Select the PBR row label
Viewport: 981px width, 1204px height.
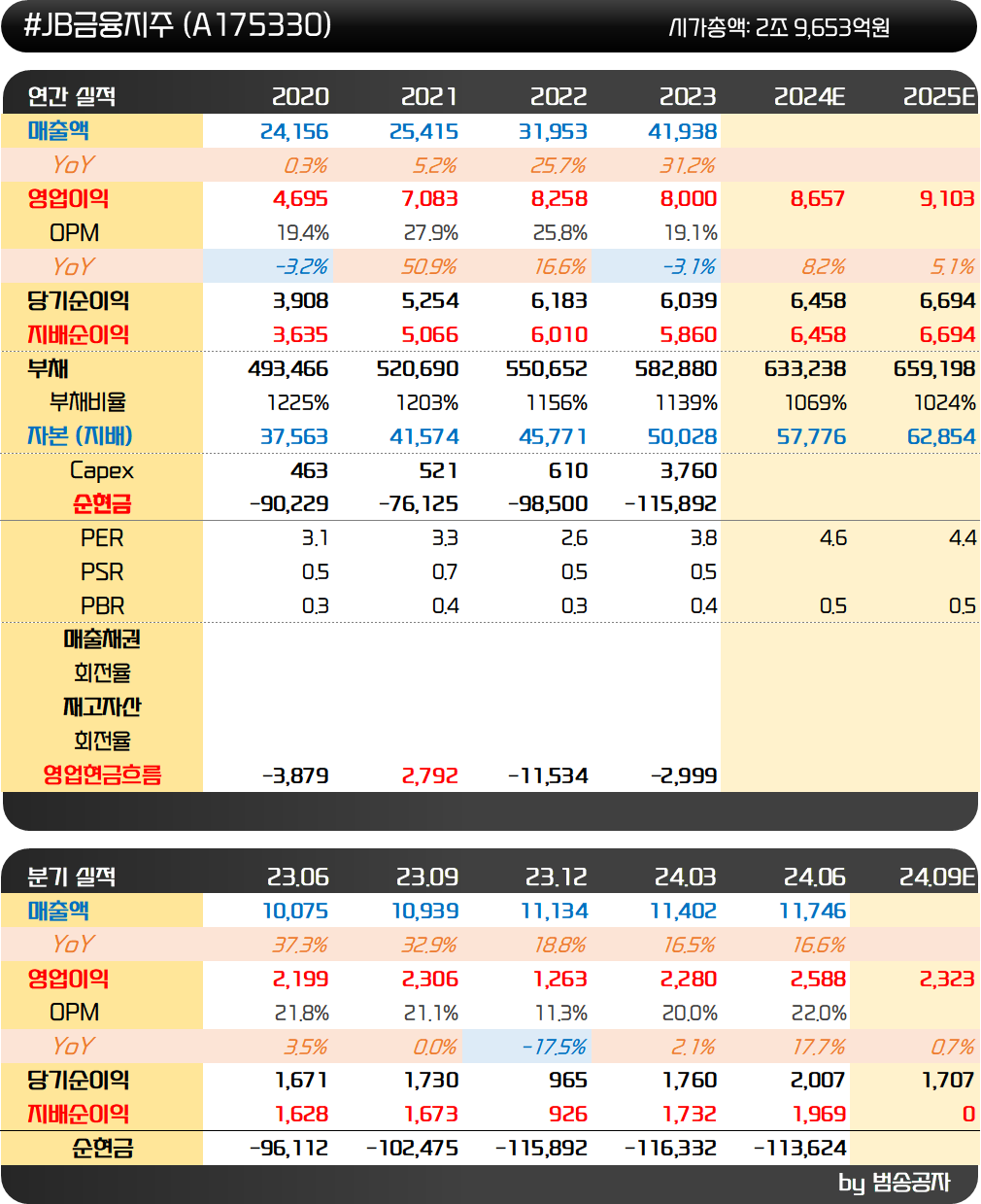tap(102, 605)
